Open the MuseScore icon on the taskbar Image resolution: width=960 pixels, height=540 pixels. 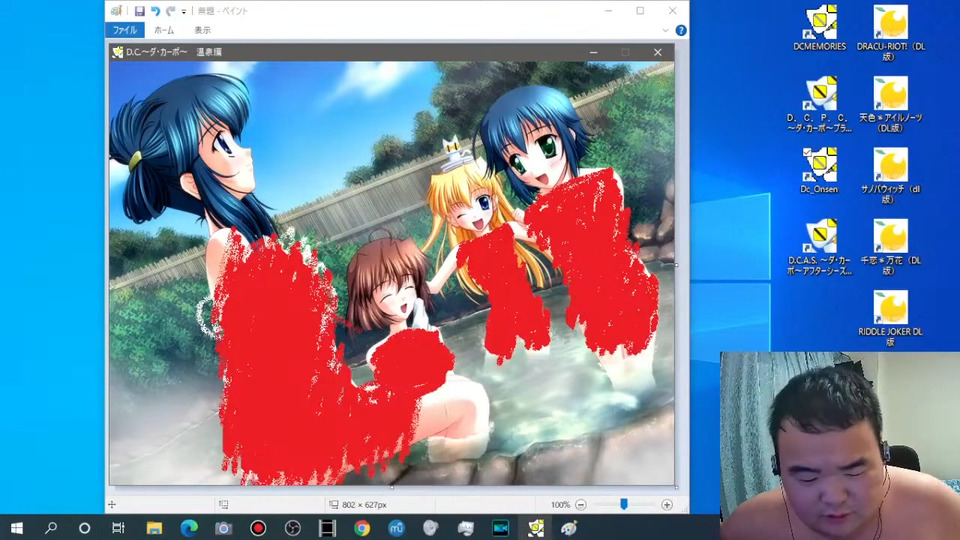pyautogui.click(x=396, y=528)
